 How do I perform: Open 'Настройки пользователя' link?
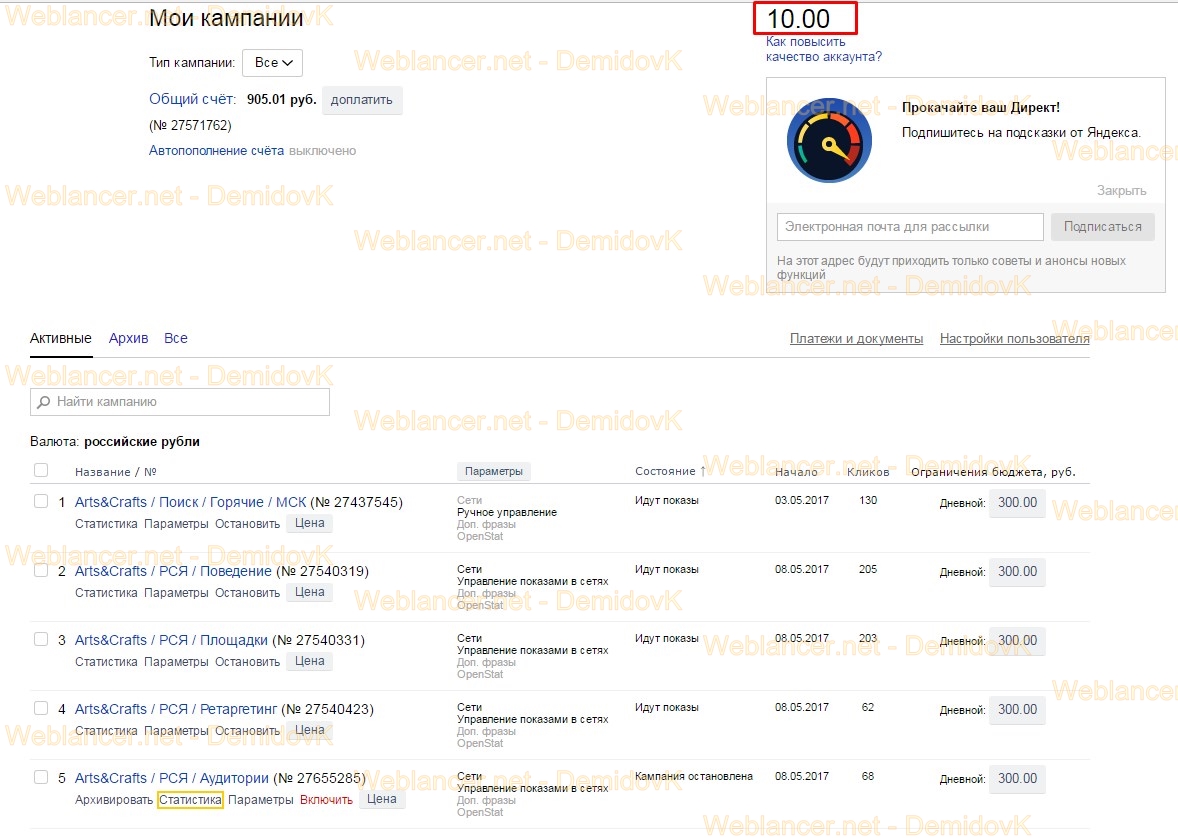click(1014, 339)
